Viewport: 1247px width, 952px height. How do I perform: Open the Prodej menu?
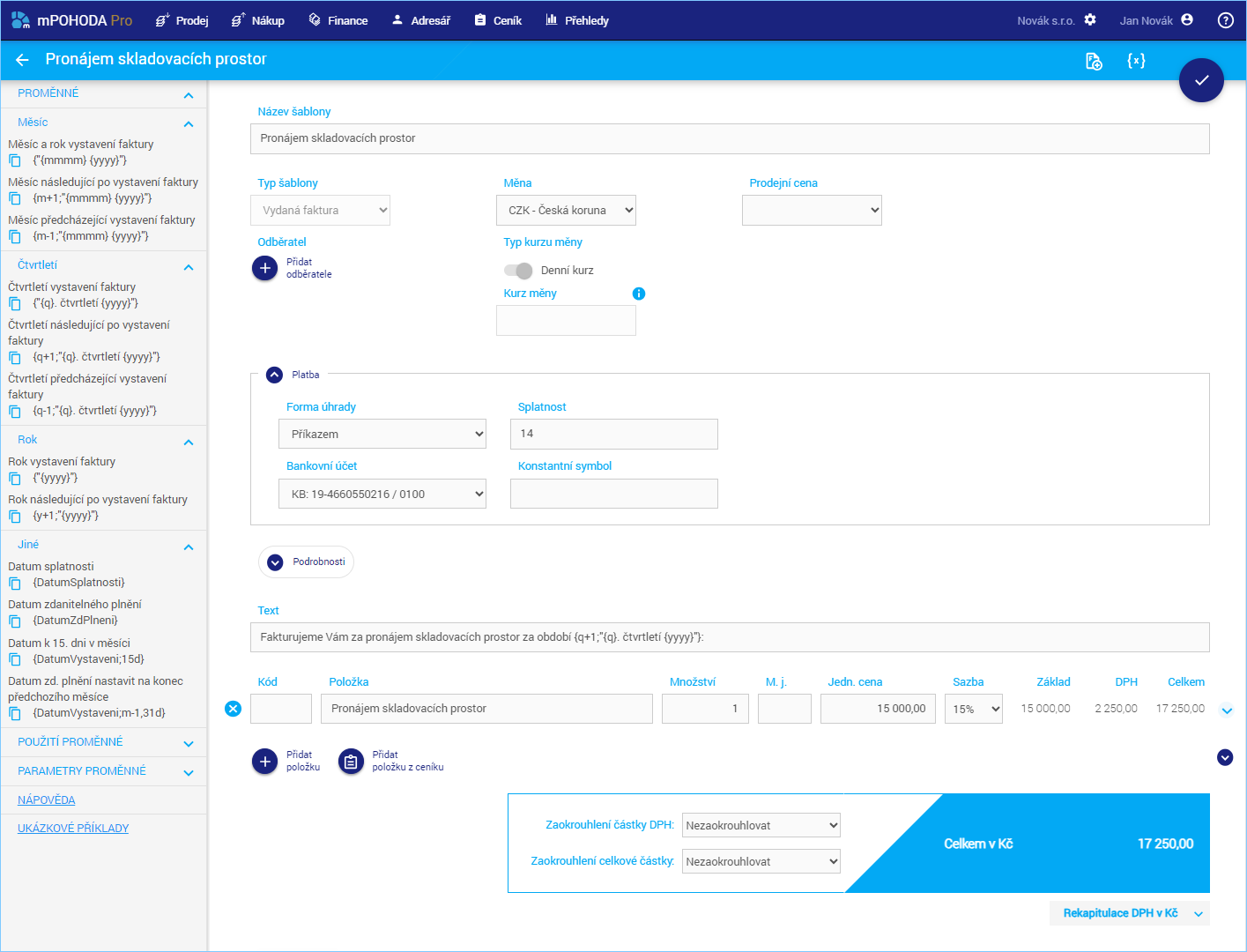(182, 20)
